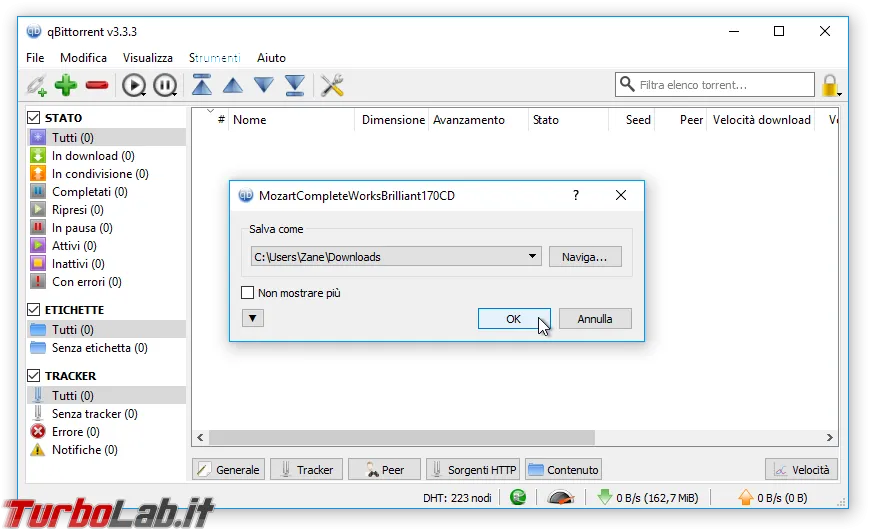870x531 pixels.
Task: Expand dialog details with the black triangle button
Action: tap(252, 318)
